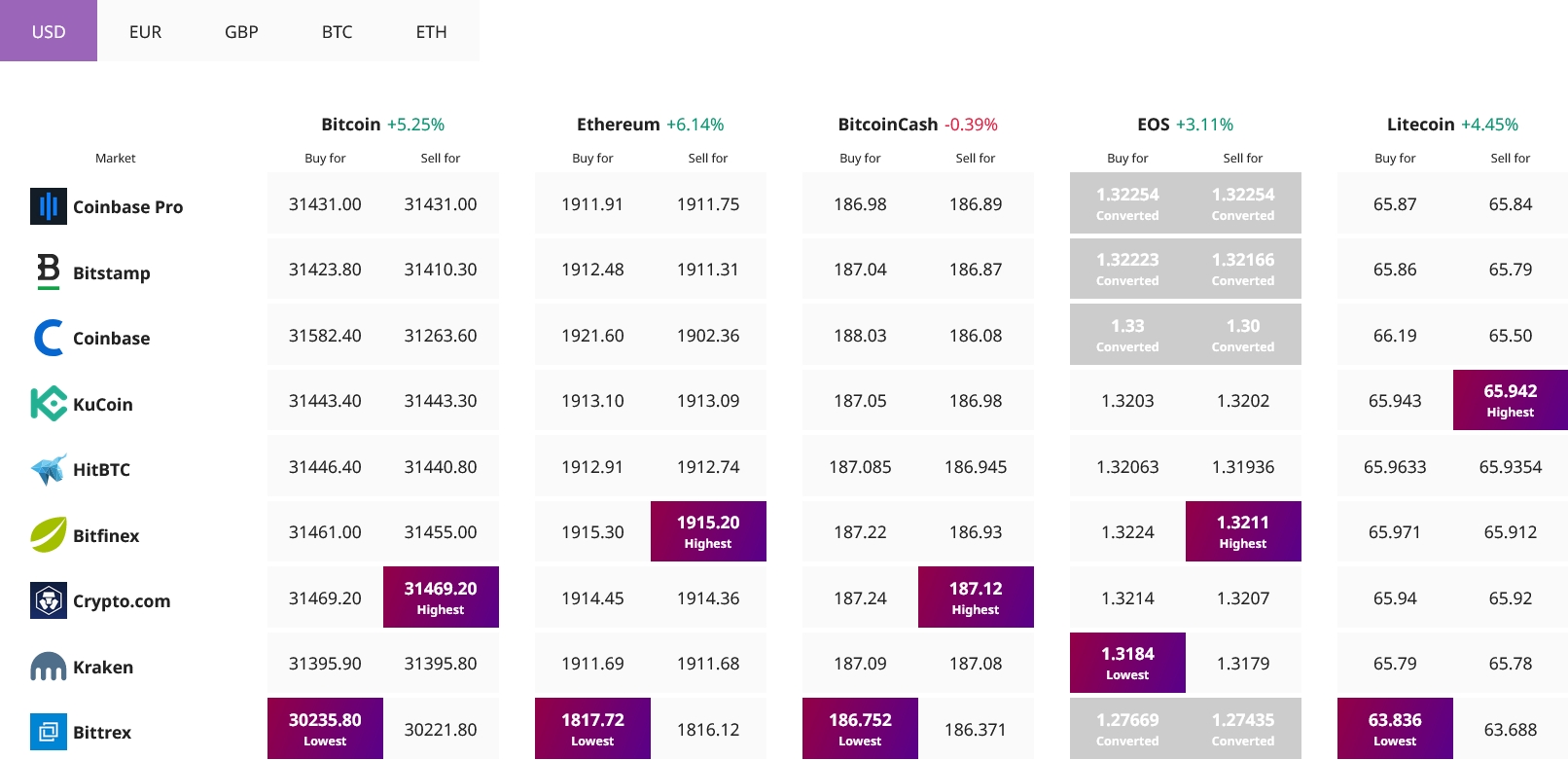Click Crypto.com EOS buy price 1.3214
The image size is (1568, 760).
1127,597
